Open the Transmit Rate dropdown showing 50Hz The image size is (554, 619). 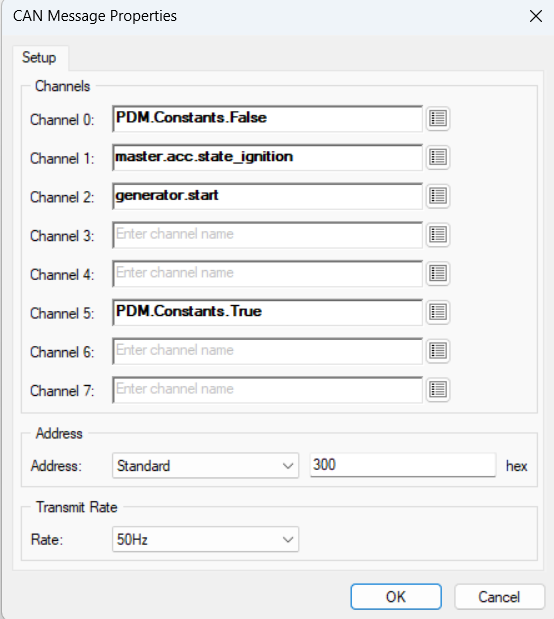pyautogui.click(x=205, y=539)
